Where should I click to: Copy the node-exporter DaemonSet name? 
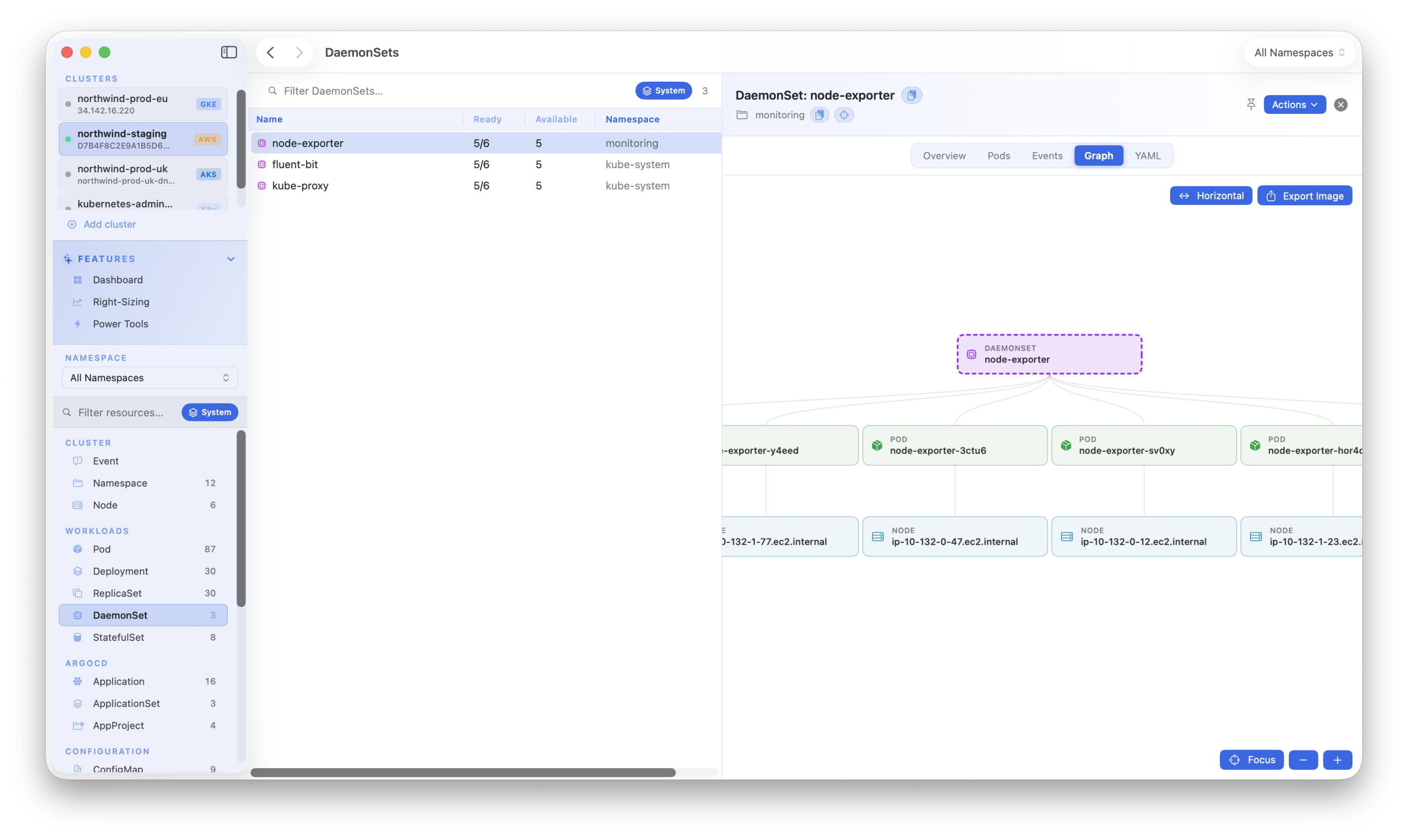(911, 95)
